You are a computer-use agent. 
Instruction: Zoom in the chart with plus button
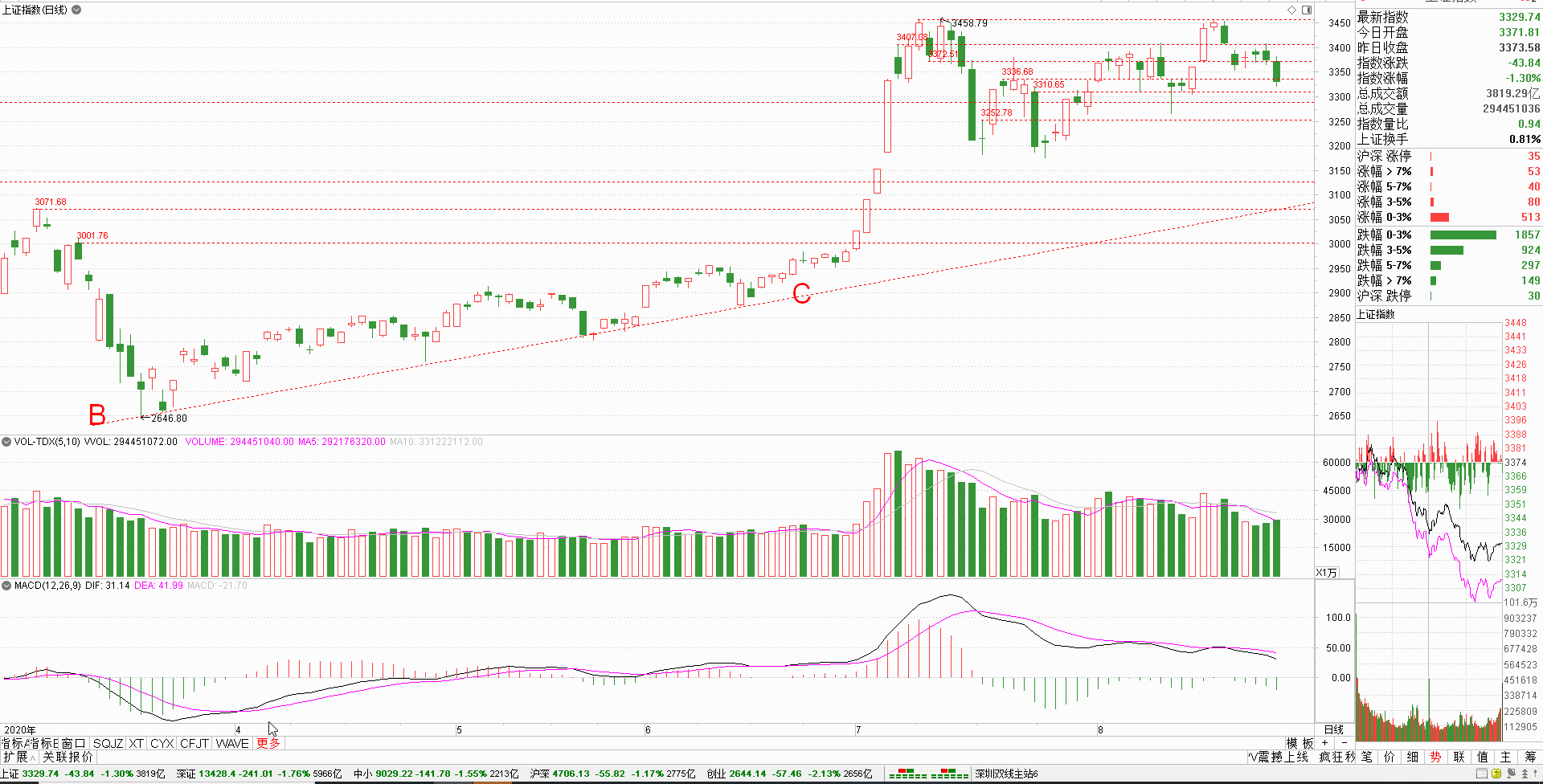click(1325, 744)
